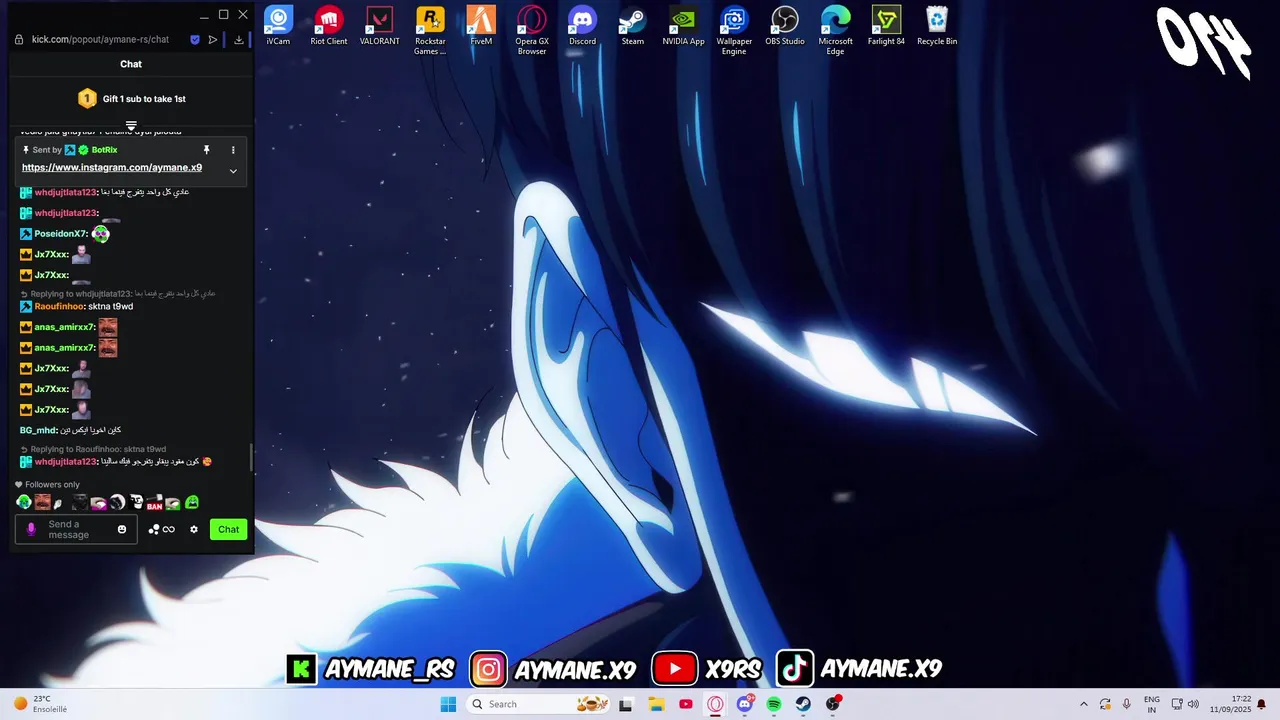Select the Steam desktop shortcut
Viewport: 1280px width, 720px height.
point(633,26)
